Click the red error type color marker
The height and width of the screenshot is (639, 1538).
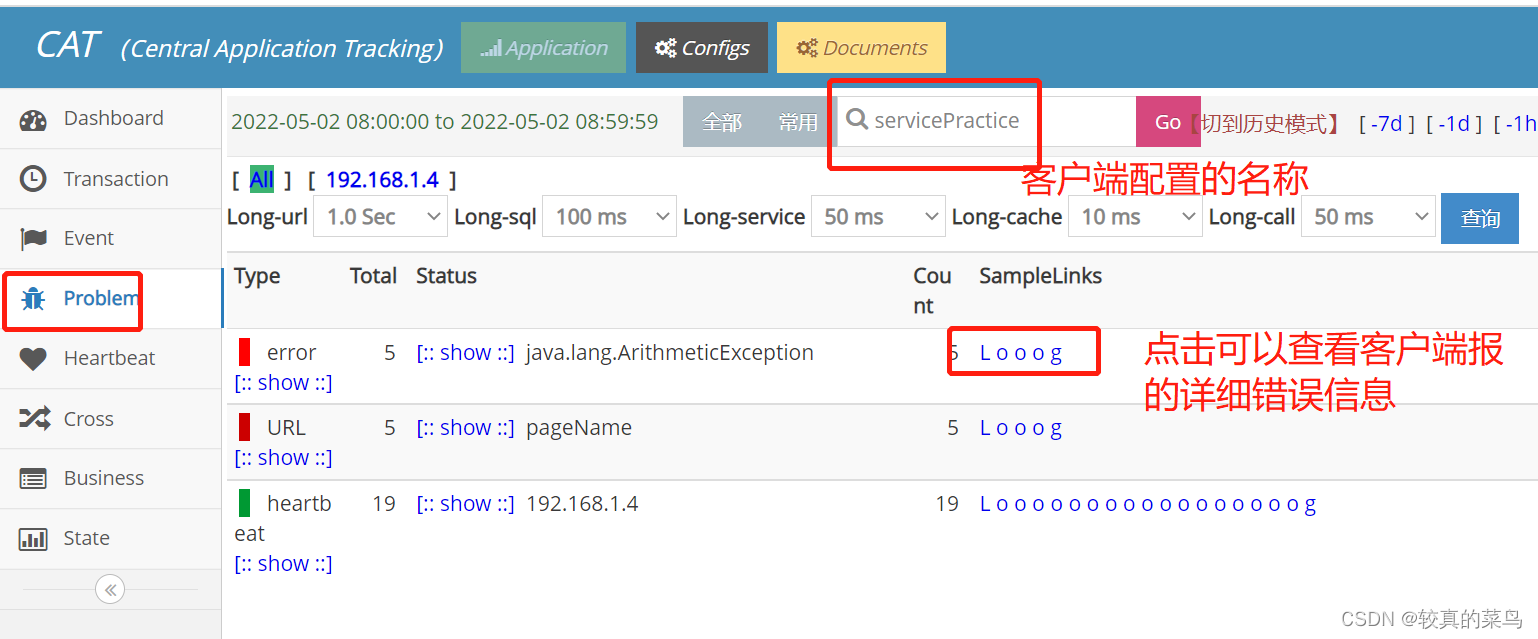pos(245,352)
